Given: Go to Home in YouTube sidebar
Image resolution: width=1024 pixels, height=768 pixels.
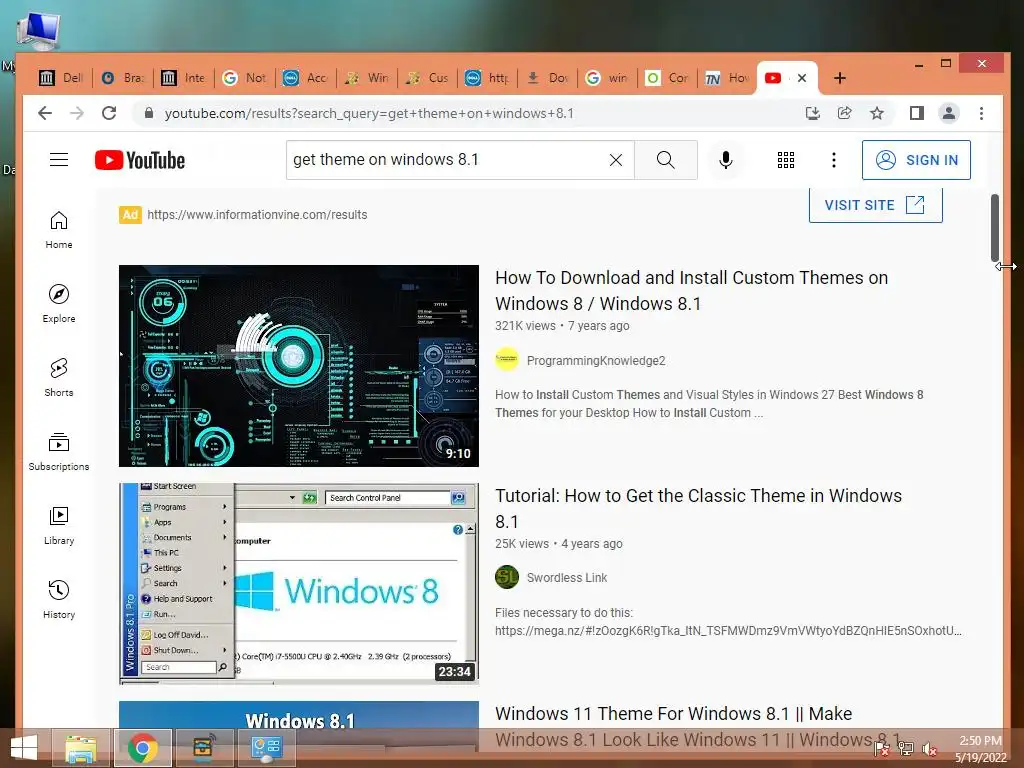Looking at the screenshot, I should (59, 230).
